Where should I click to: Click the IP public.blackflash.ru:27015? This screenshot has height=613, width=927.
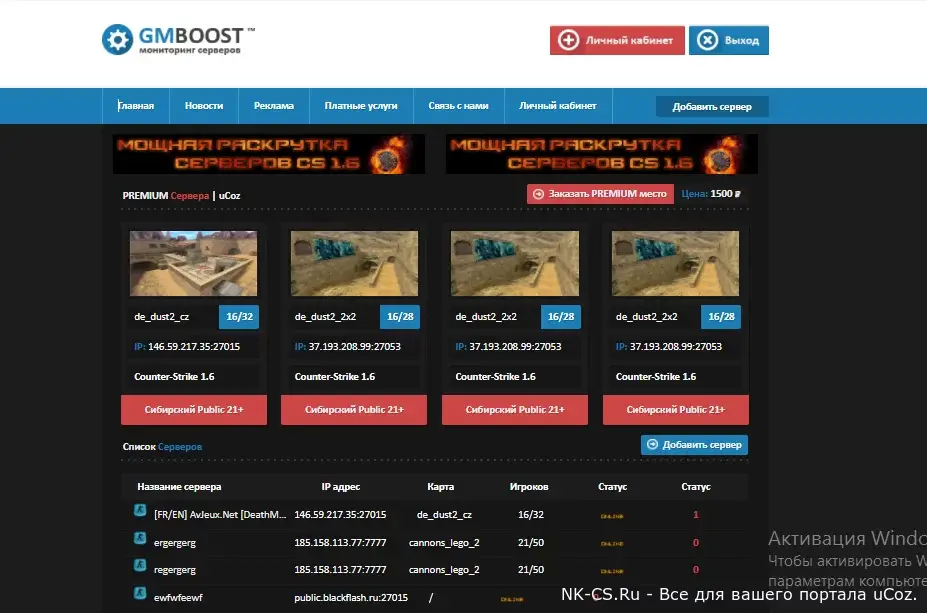tap(351, 598)
